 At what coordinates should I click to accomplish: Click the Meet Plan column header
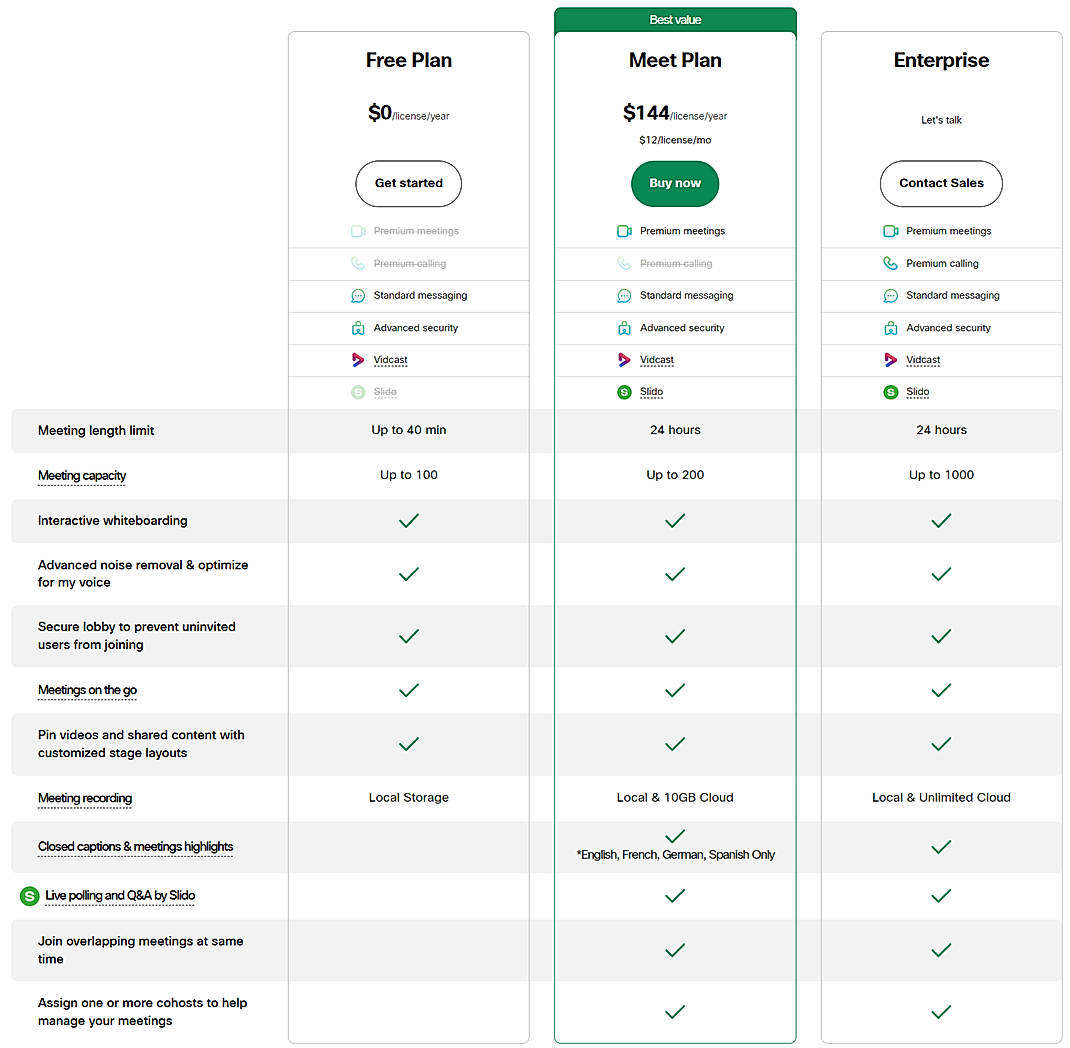(x=675, y=60)
